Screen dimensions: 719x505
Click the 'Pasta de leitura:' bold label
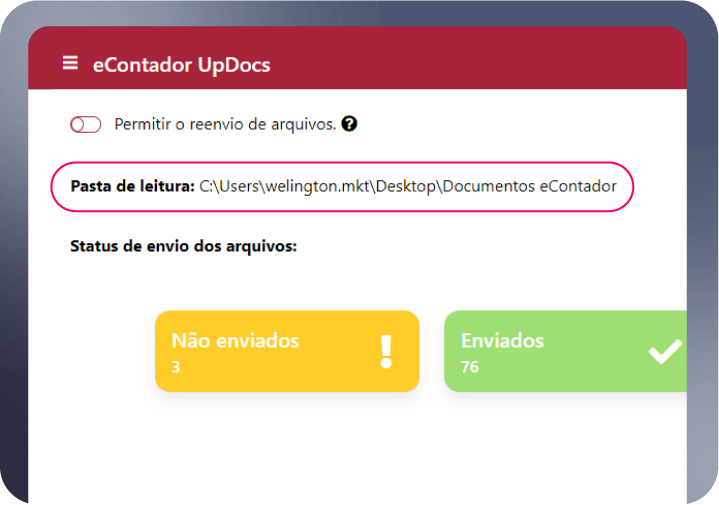click(x=132, y=186)
